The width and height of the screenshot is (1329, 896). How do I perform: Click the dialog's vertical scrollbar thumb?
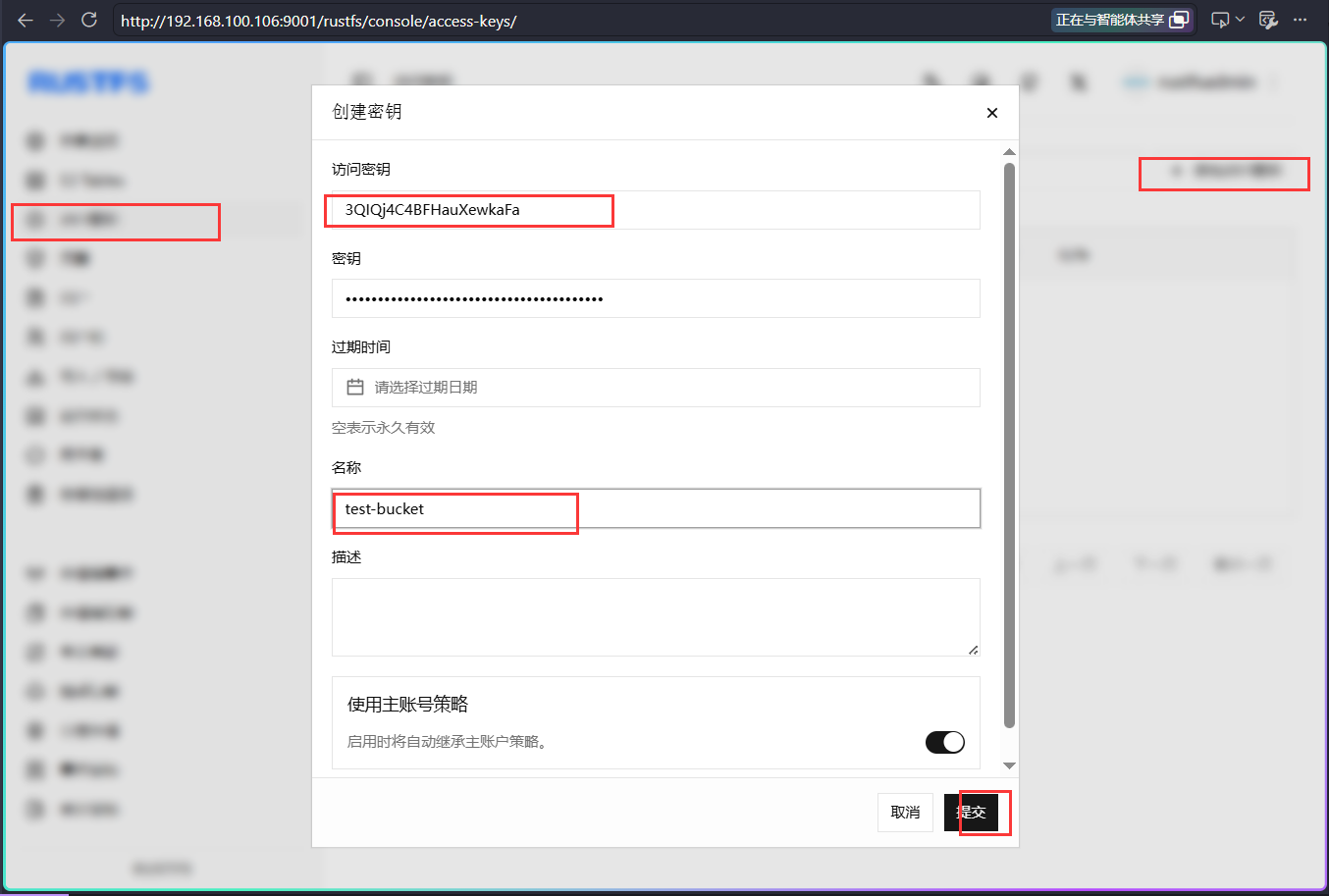tap(1009, 446)
